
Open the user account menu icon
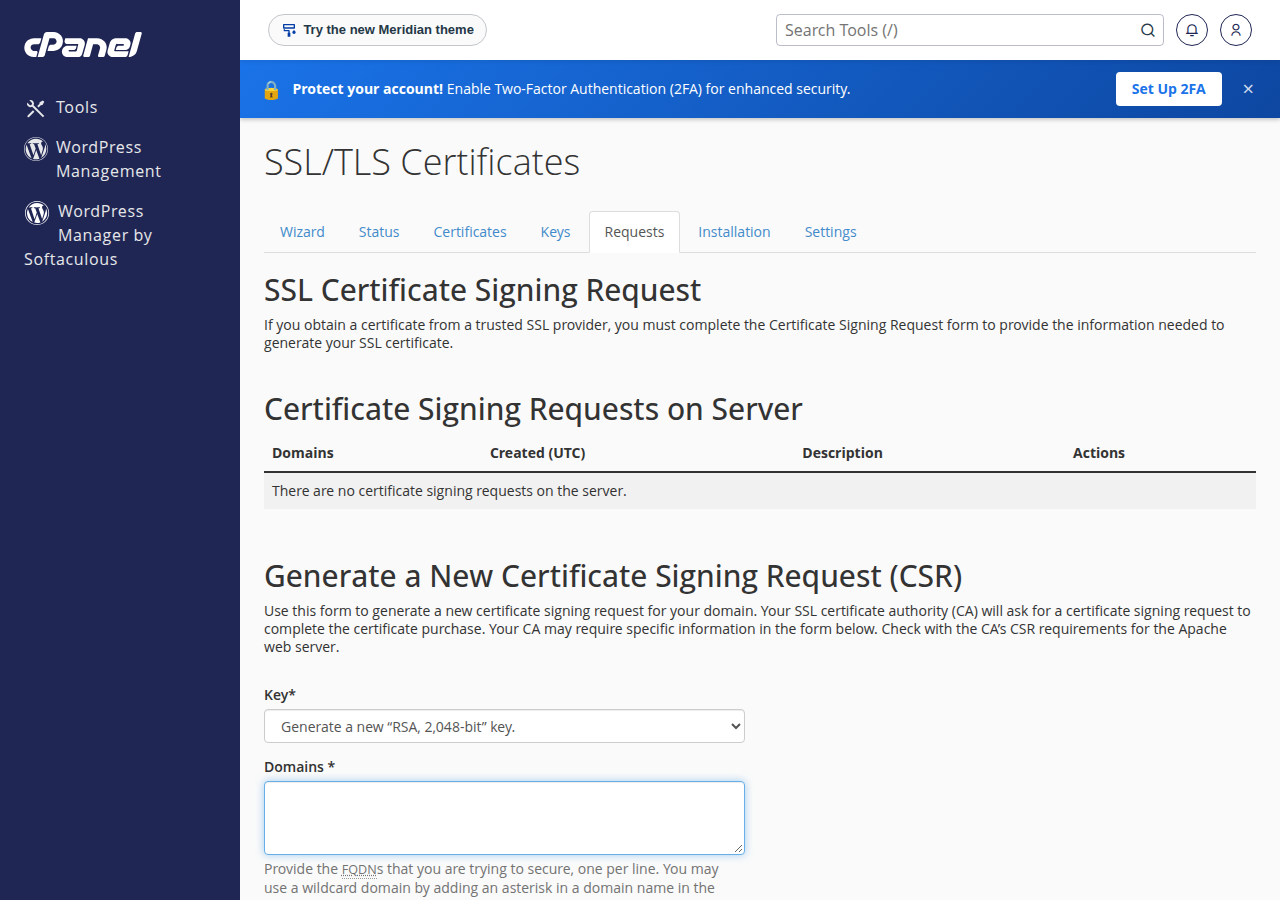(1236, 30)
